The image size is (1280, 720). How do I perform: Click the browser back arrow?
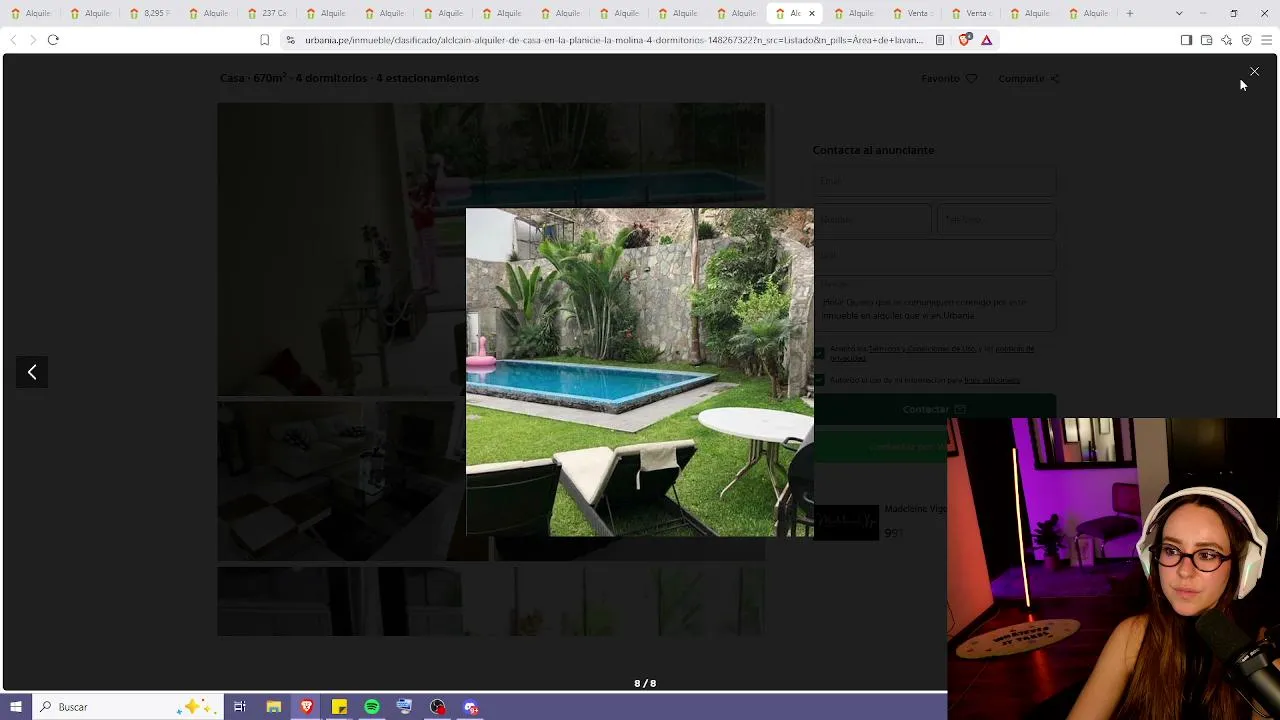pyautogui.click(x=13, y=40)
